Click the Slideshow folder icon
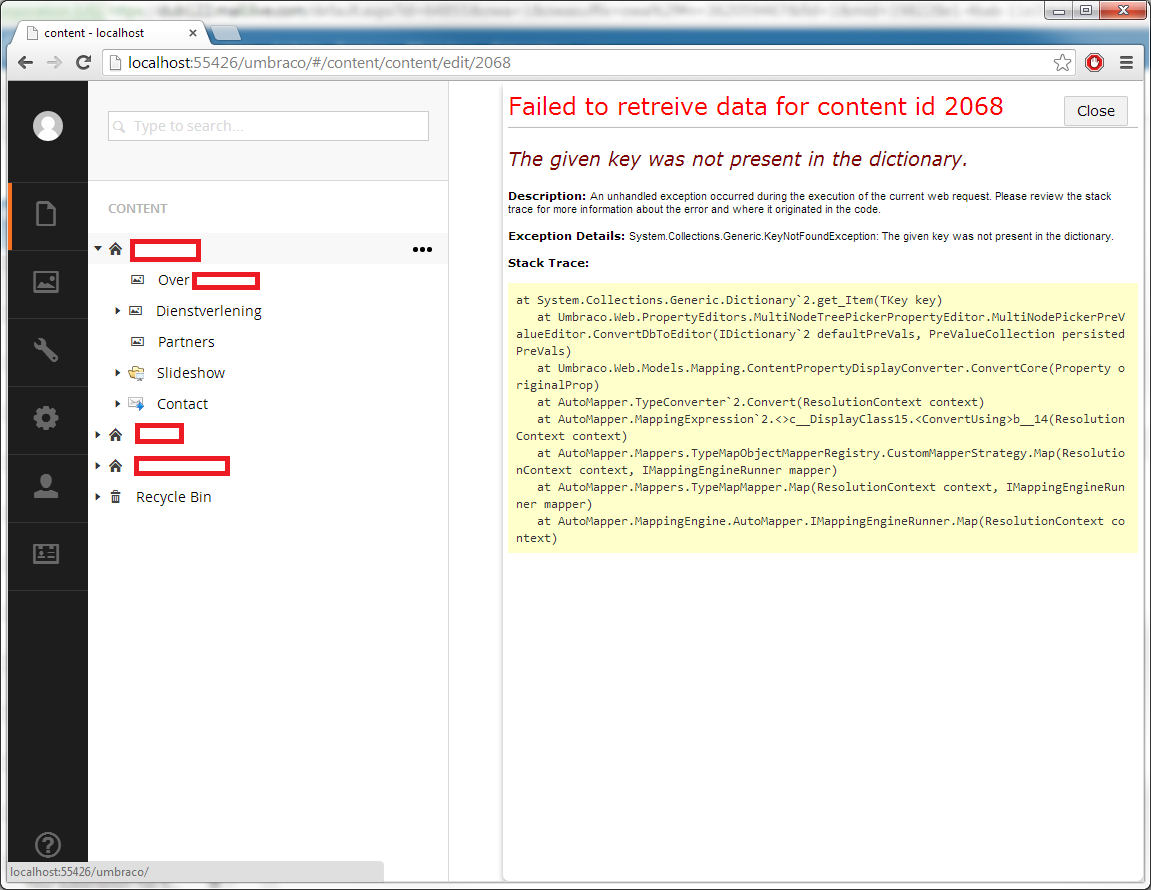This screenshot has width=1151, height=890. pos(136,373)
